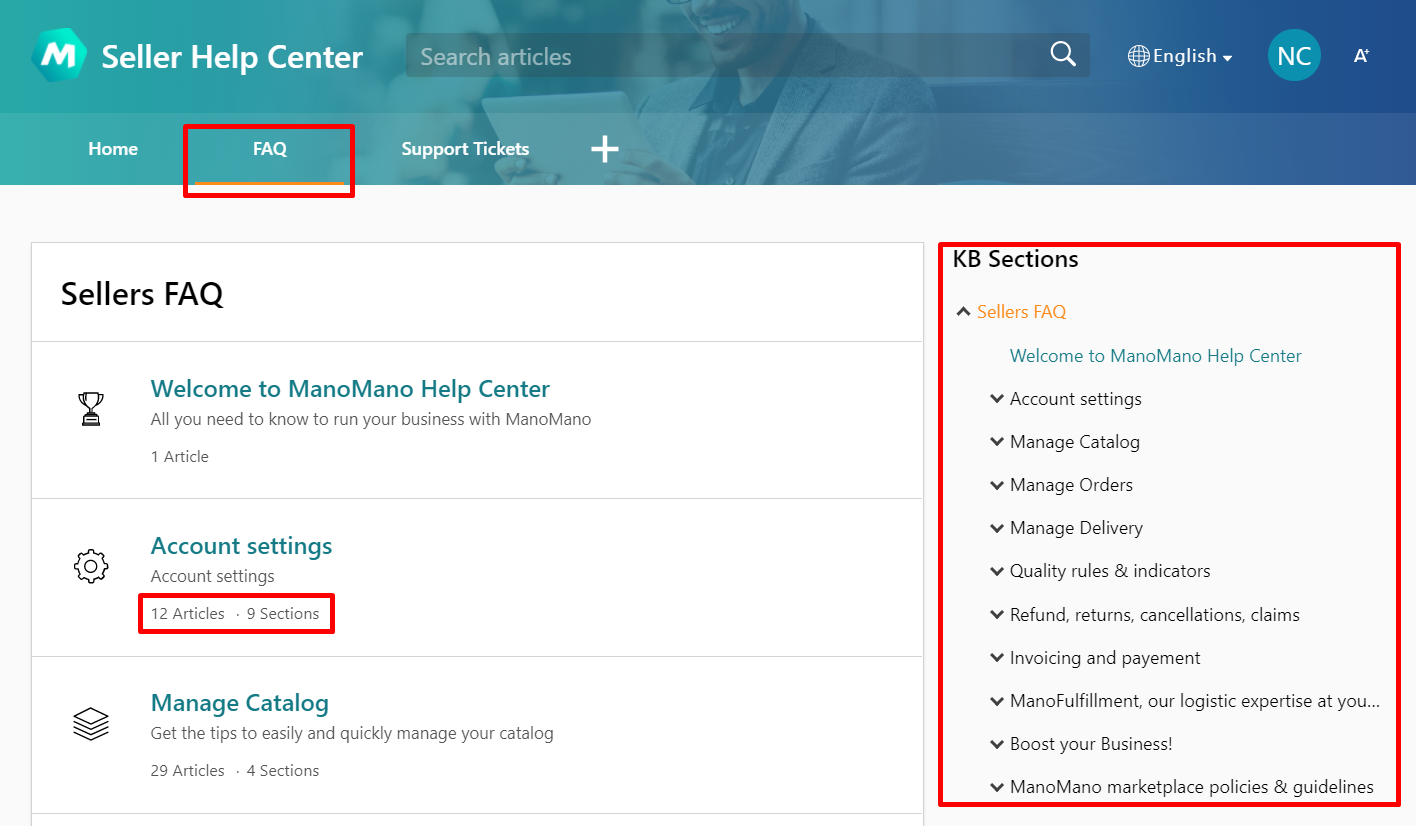
Task: Select Boost your Business! item
Action: [x=1091, y=744]
